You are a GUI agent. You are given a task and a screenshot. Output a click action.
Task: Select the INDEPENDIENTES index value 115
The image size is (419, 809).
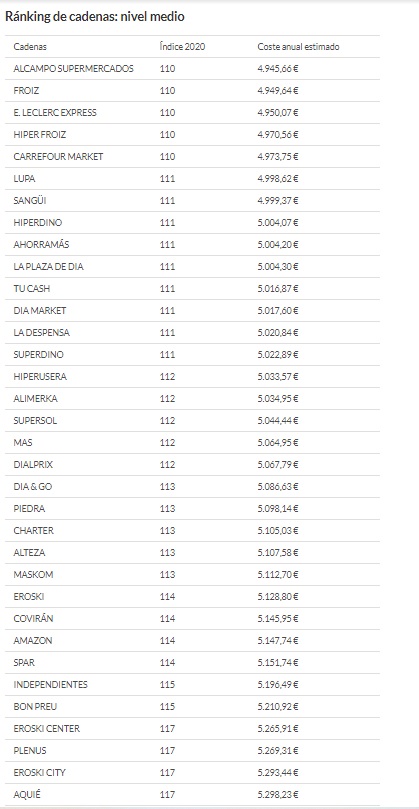[x=167, y=685]
